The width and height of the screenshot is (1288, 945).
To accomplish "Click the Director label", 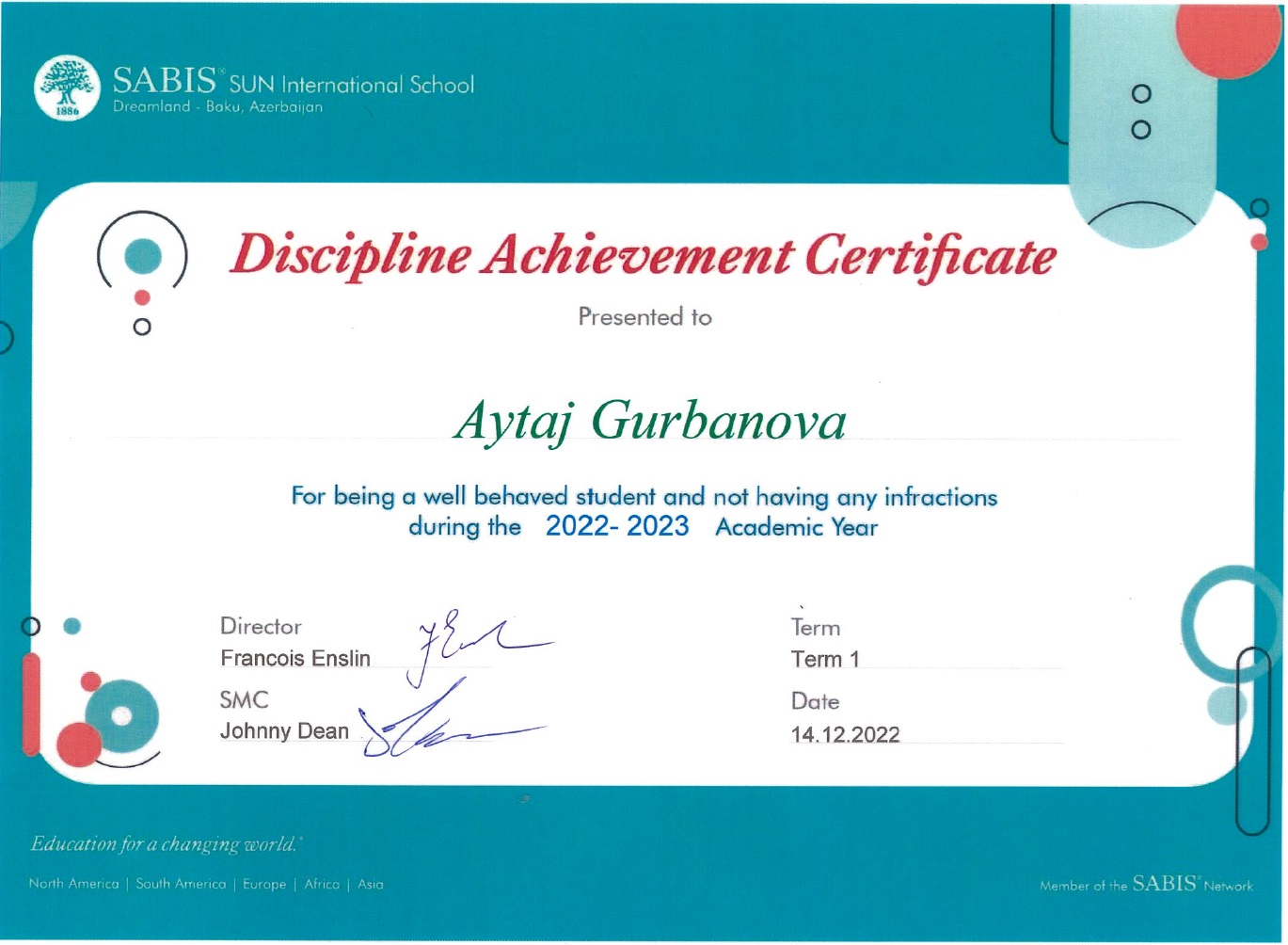I will pyautogui.click(x=261, y=626).
